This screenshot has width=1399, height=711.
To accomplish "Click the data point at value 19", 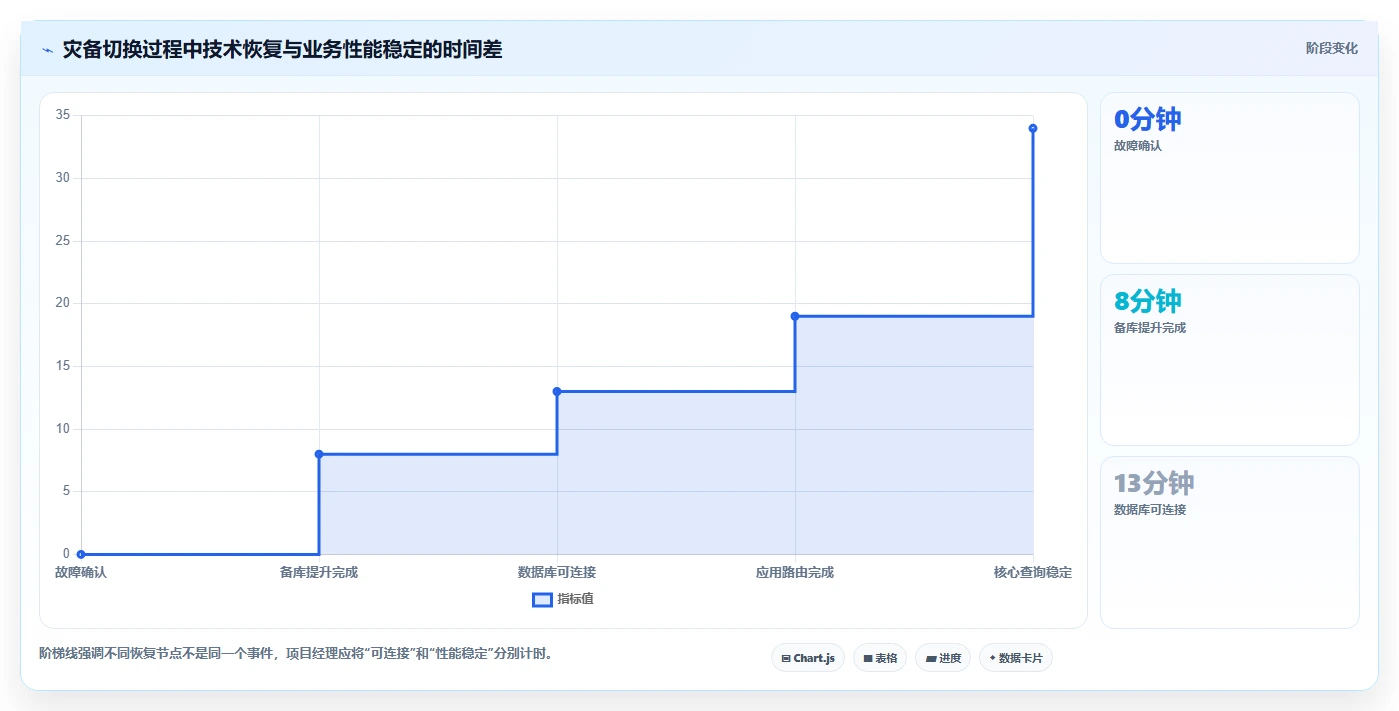I will pos(795,316).
